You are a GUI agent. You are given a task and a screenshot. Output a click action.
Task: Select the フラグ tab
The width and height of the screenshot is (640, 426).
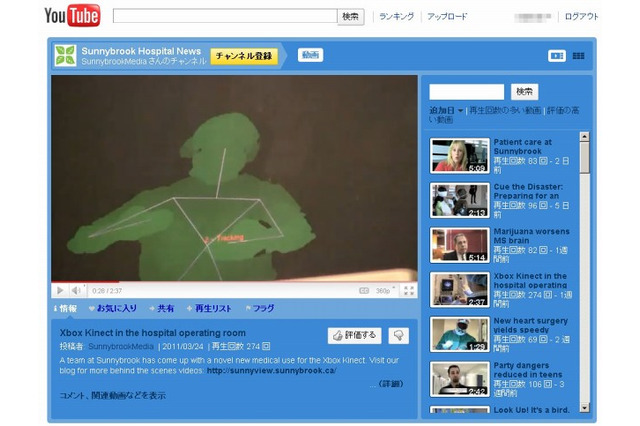coord(260,308)
